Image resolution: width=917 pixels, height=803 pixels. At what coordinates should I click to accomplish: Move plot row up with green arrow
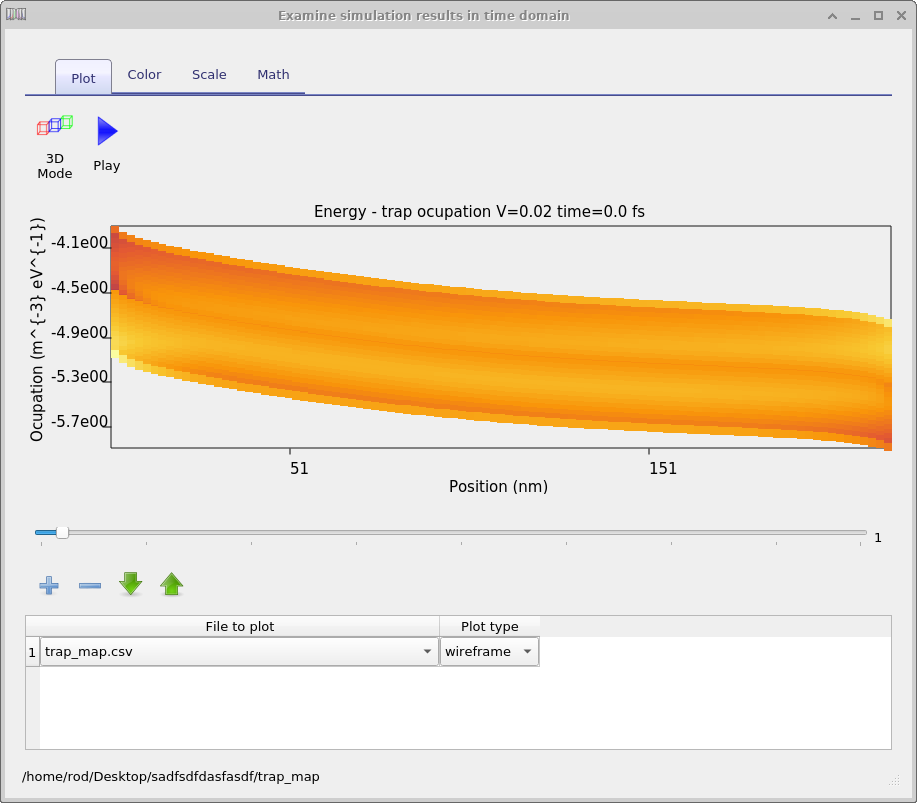(172, 584)
